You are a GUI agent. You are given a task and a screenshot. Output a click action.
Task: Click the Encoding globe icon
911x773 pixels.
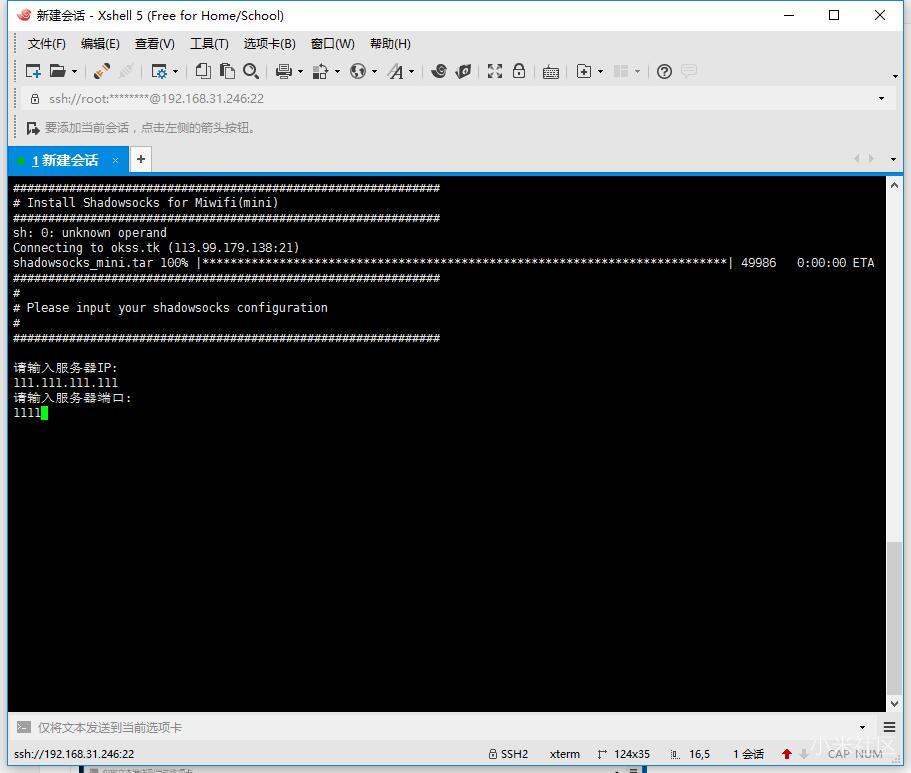(x=358, y=71)
